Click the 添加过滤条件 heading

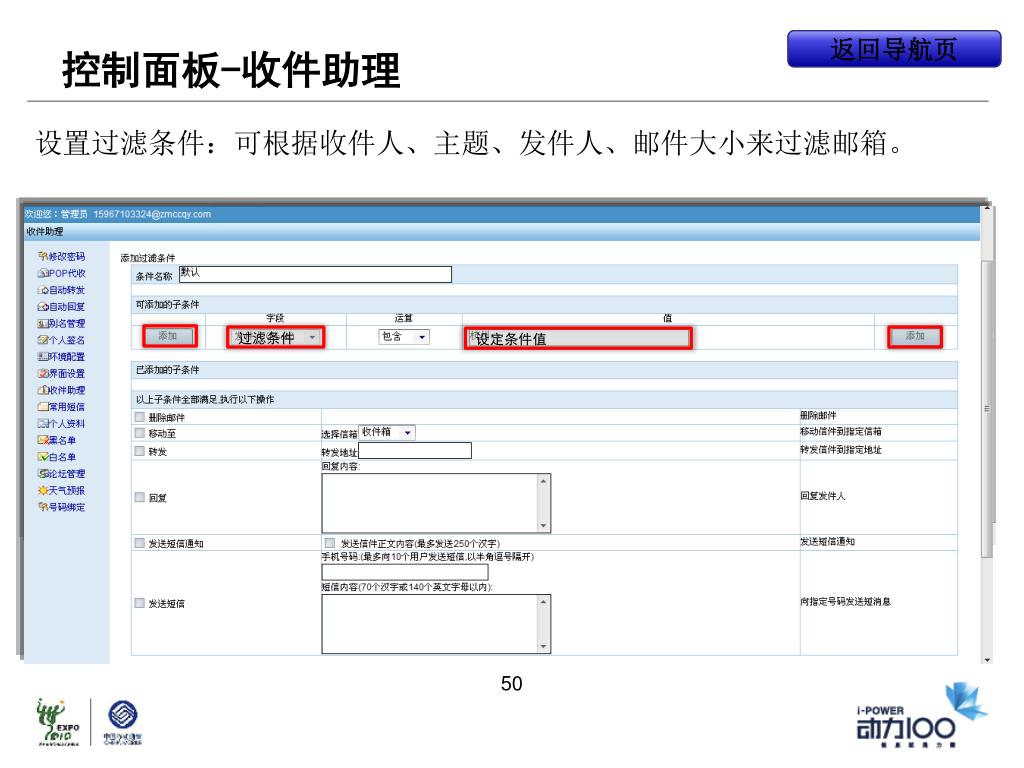pyautogui.click(x=148, y=258)
